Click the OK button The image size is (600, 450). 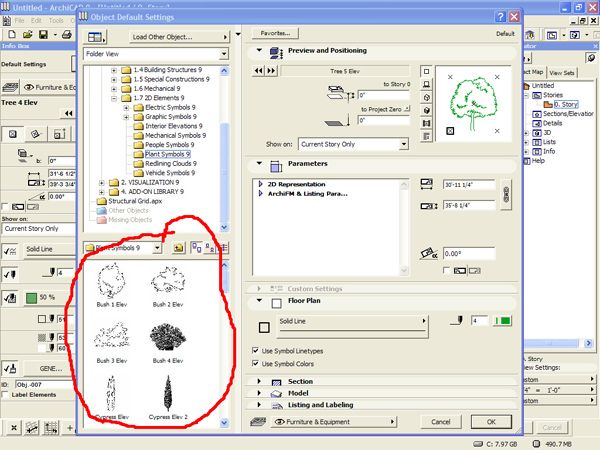pos(491,422)
